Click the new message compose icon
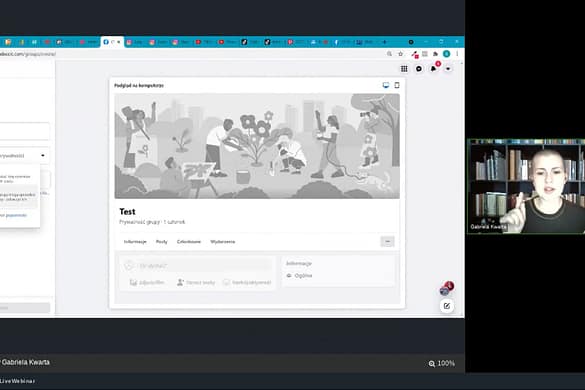585x390 pixels. pos(447,306)
